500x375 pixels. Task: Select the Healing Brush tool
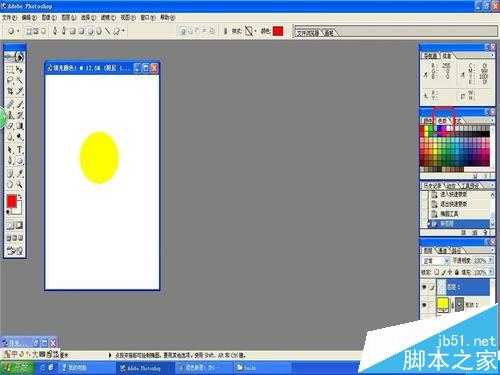[10, 104]
